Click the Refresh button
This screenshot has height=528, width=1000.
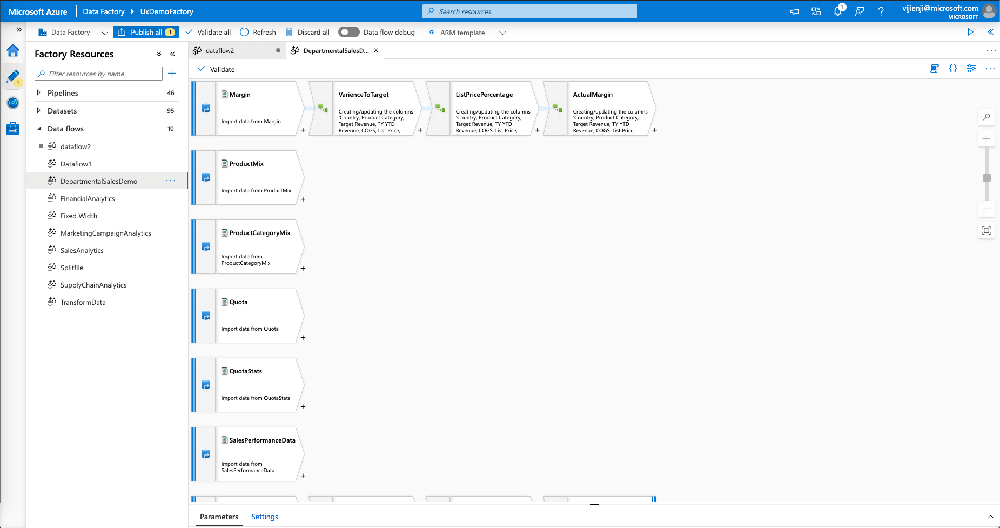click(x=258, y=32)
